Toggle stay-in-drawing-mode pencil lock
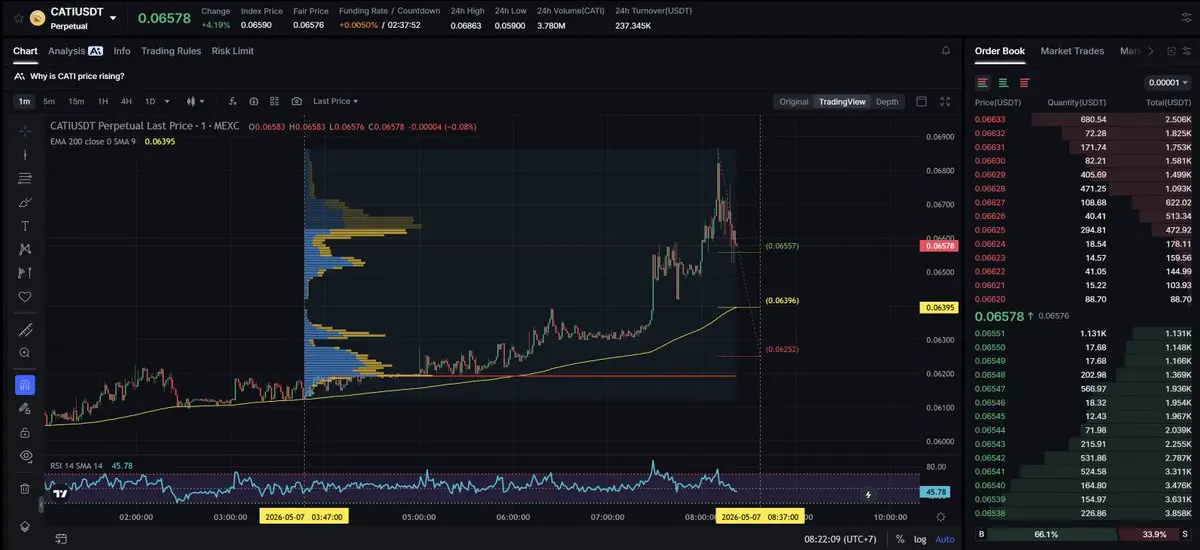This screenshot has width=1200, height=550. 25,409
